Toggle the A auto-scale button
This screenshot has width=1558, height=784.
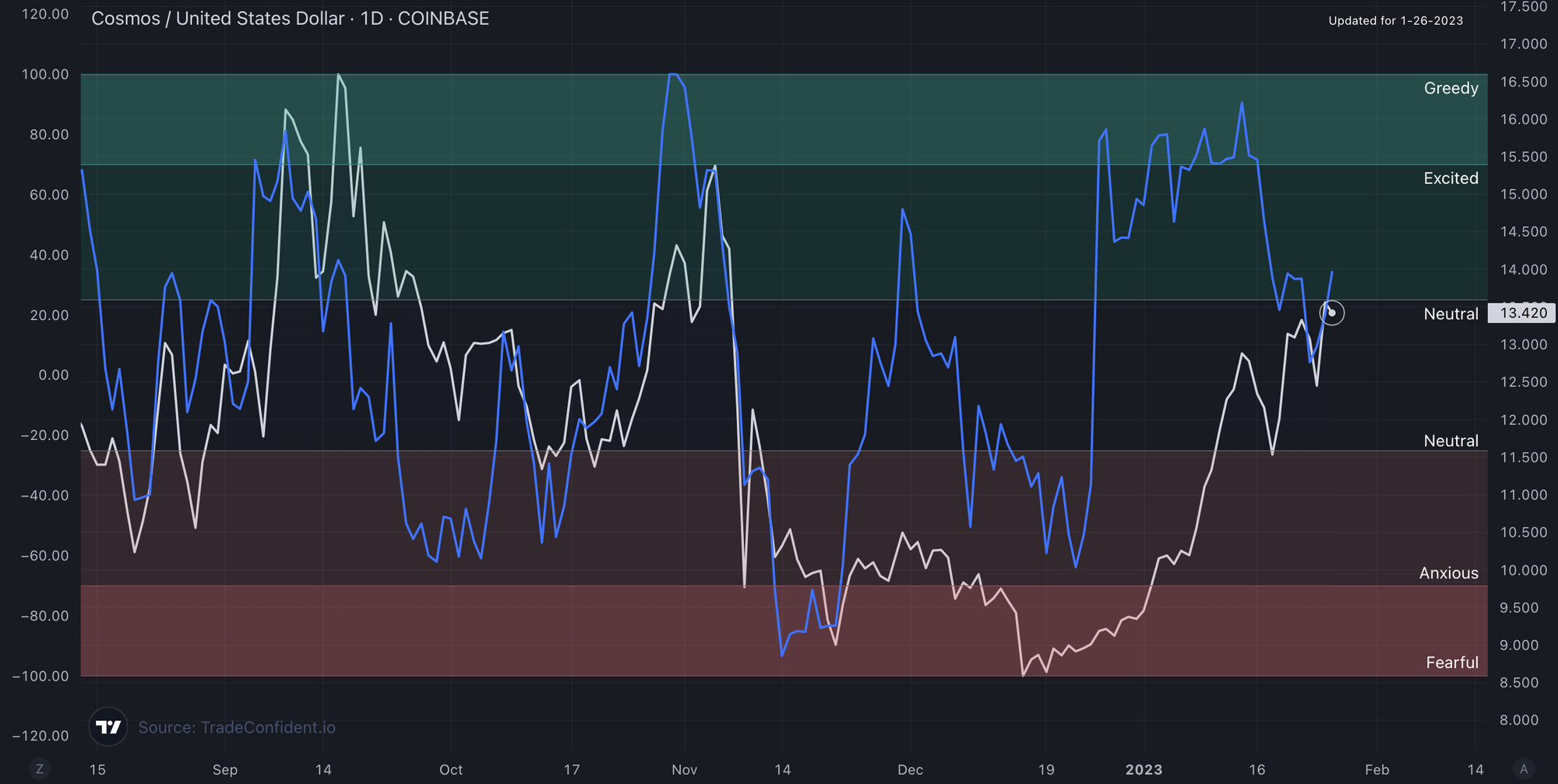point(1524,769)
